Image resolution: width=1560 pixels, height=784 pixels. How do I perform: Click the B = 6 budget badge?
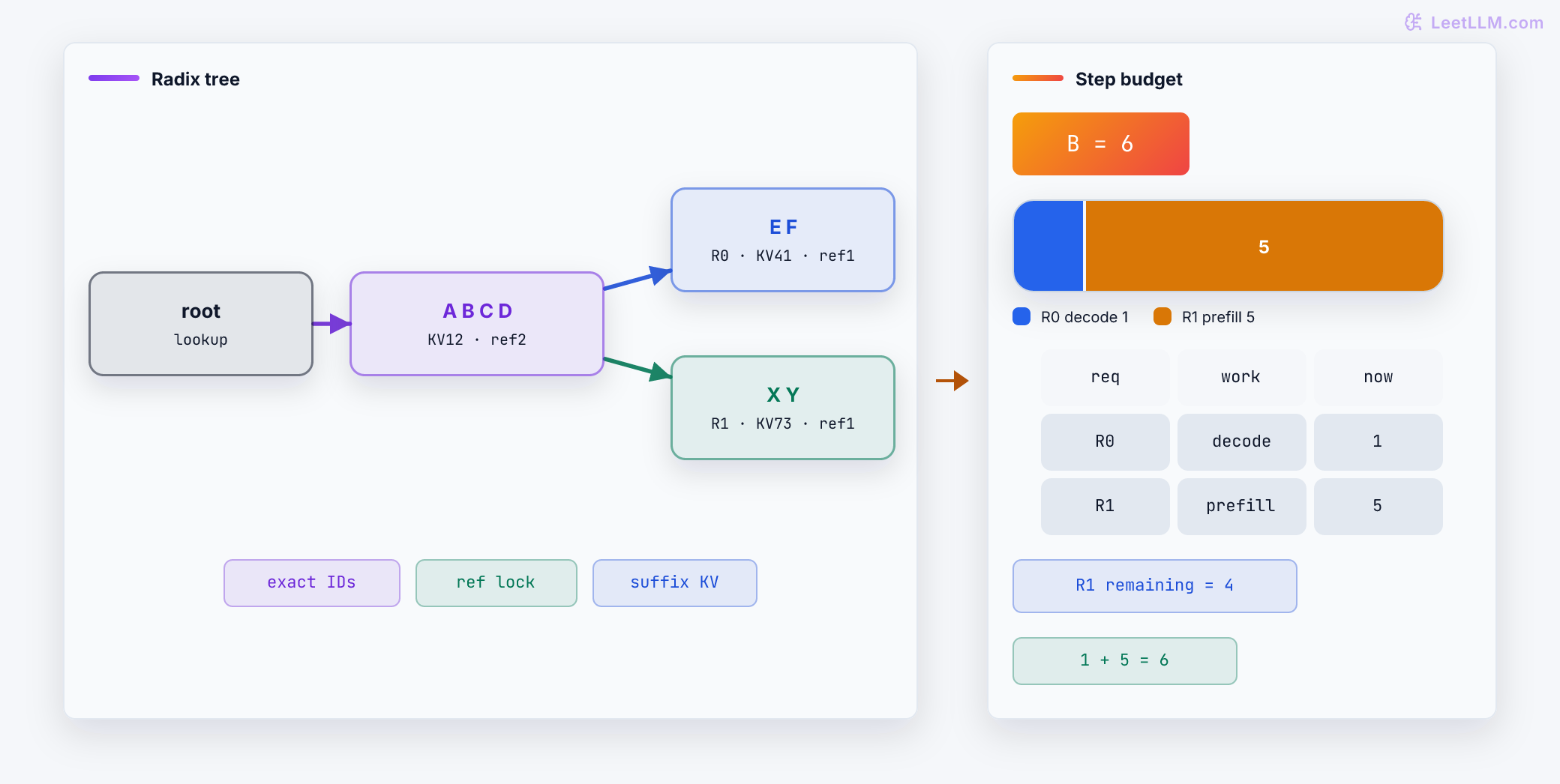pyautogui.click(x=1101, y=144)
